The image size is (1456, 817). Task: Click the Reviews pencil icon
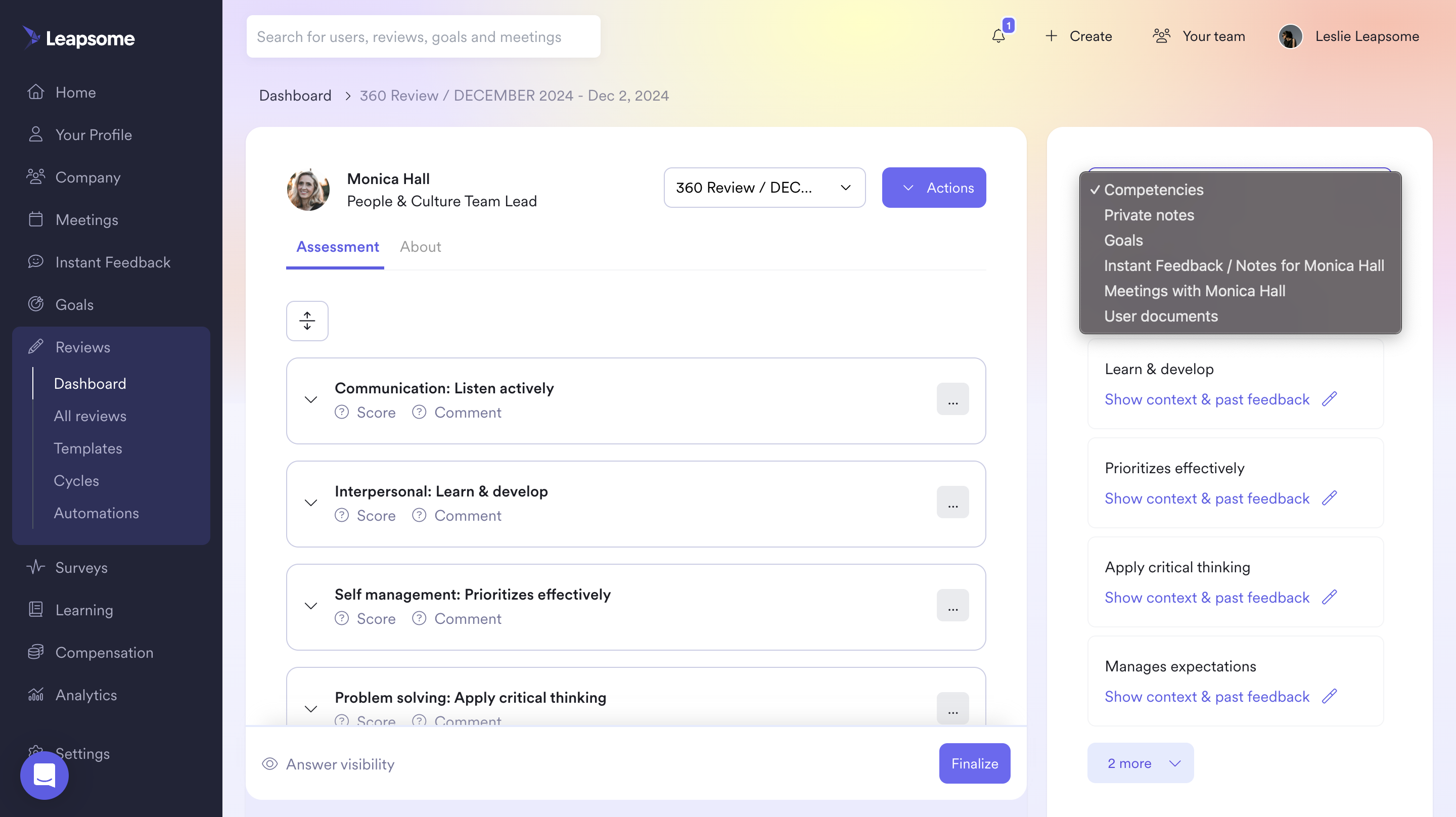click(35, 347)
